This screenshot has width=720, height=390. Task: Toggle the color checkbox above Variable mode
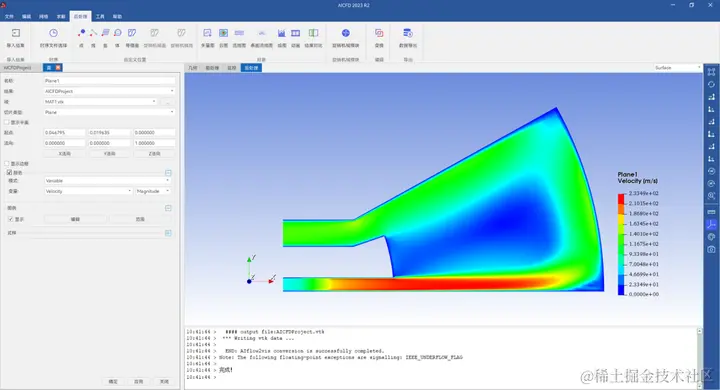[x=9, y=172]
